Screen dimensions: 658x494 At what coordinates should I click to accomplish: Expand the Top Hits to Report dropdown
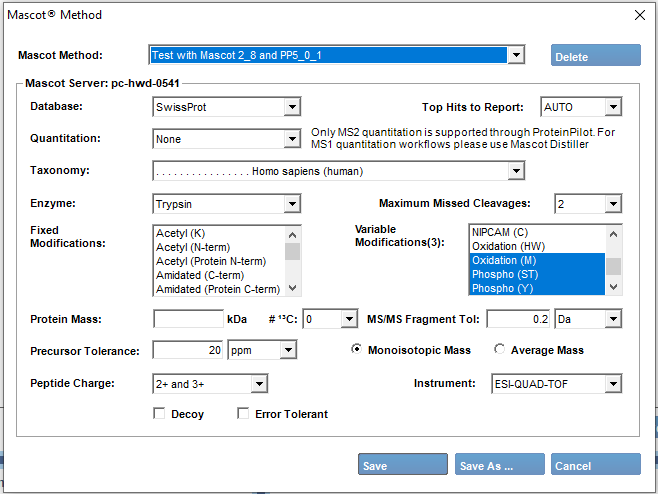613,107
